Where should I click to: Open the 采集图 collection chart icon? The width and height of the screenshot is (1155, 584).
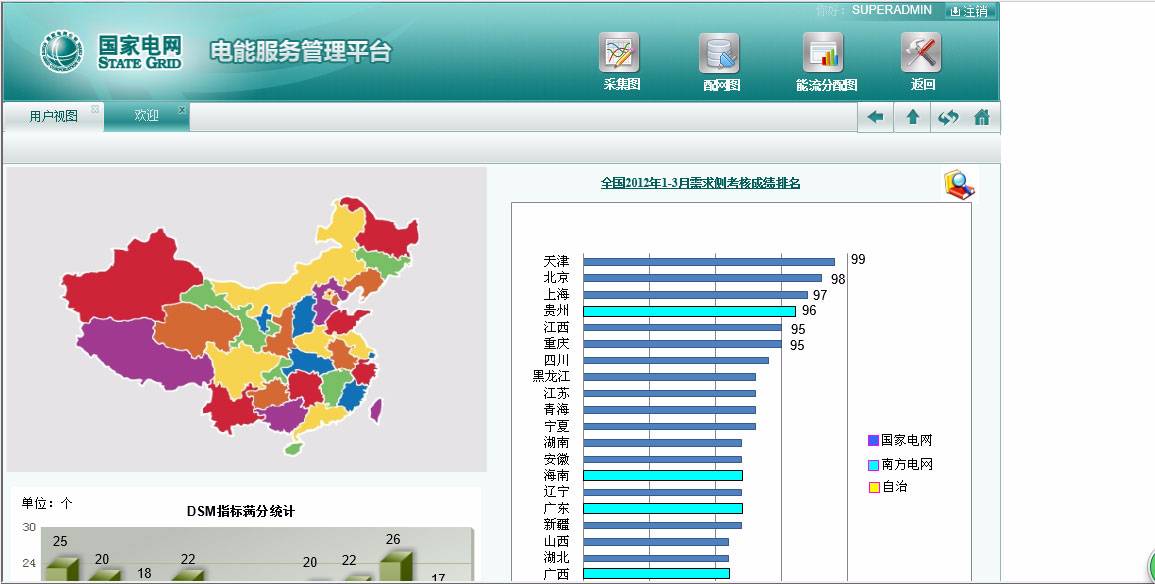[x=619, y=52]
